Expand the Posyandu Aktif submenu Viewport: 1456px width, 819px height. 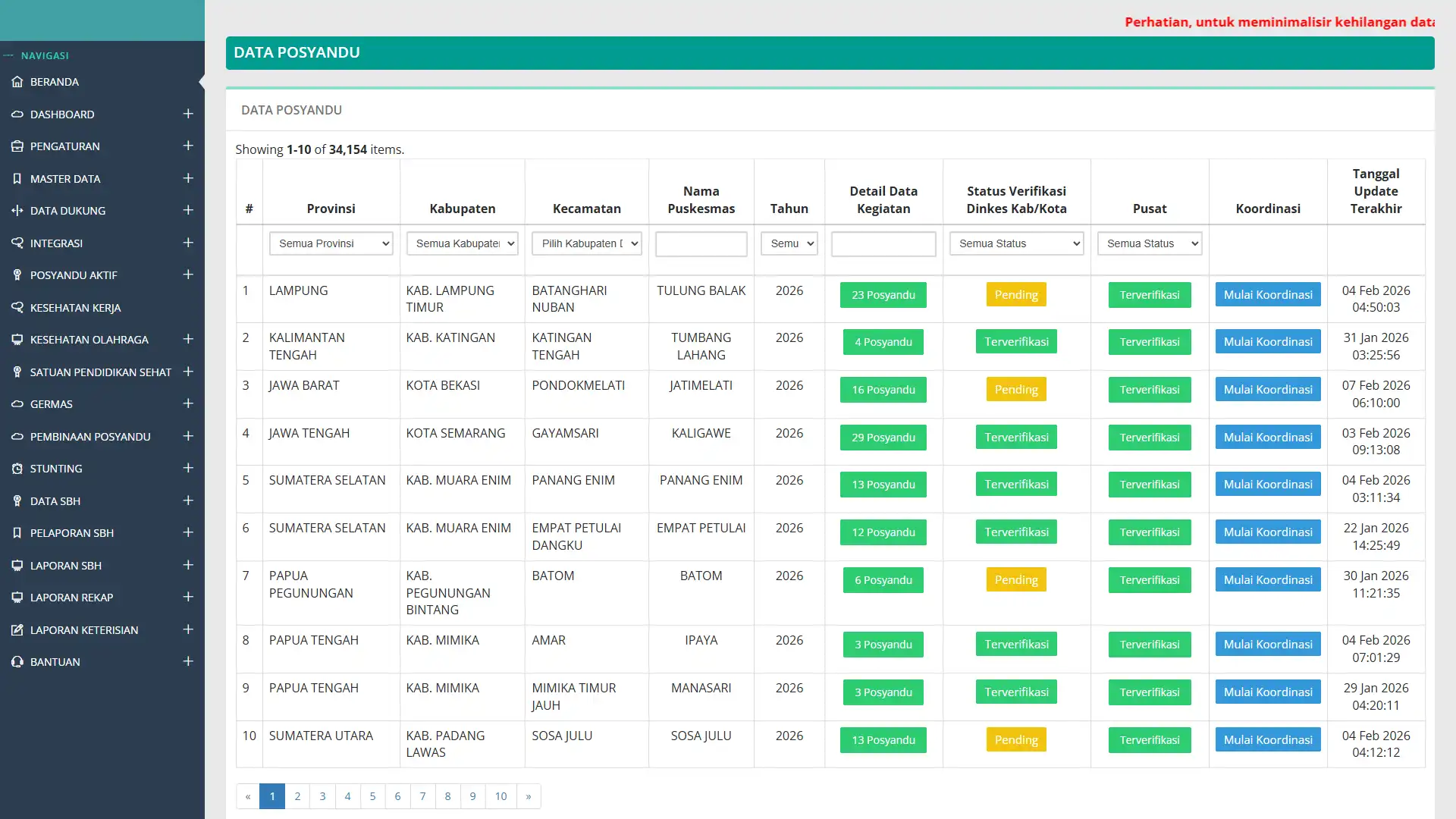[188, 275]
